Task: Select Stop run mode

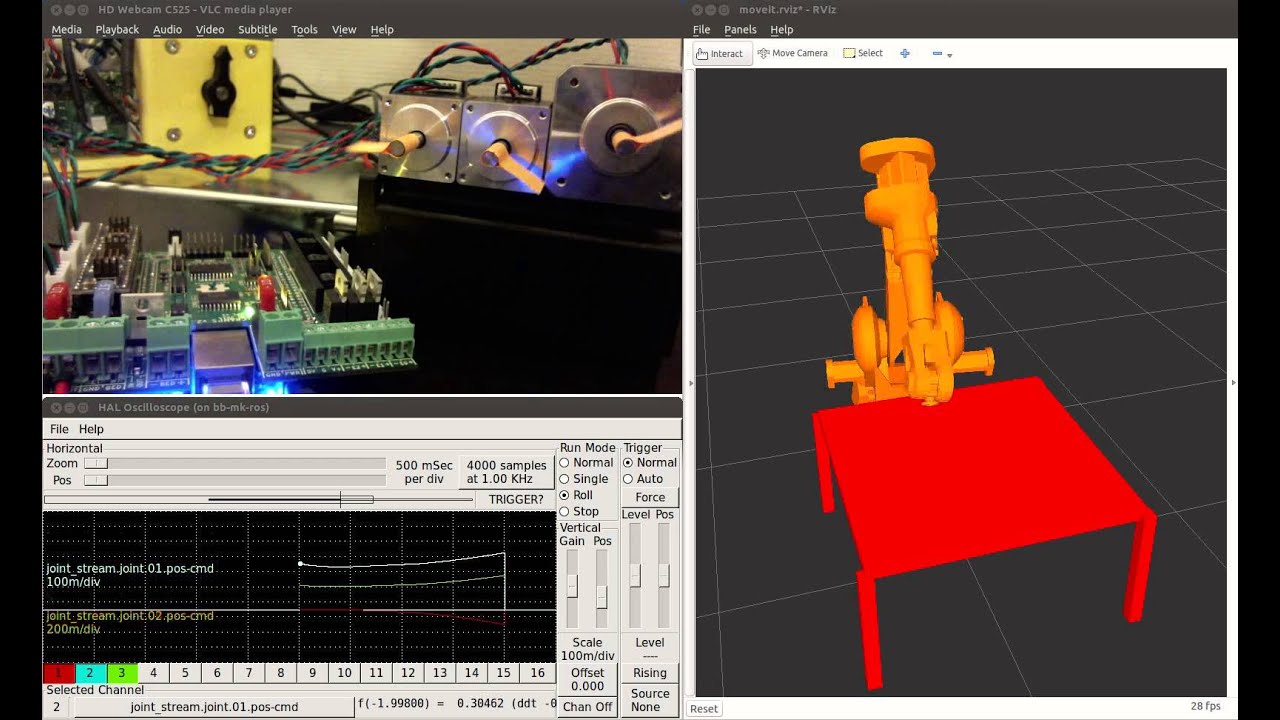Action: pyautogui.click(x=579, y=511)
